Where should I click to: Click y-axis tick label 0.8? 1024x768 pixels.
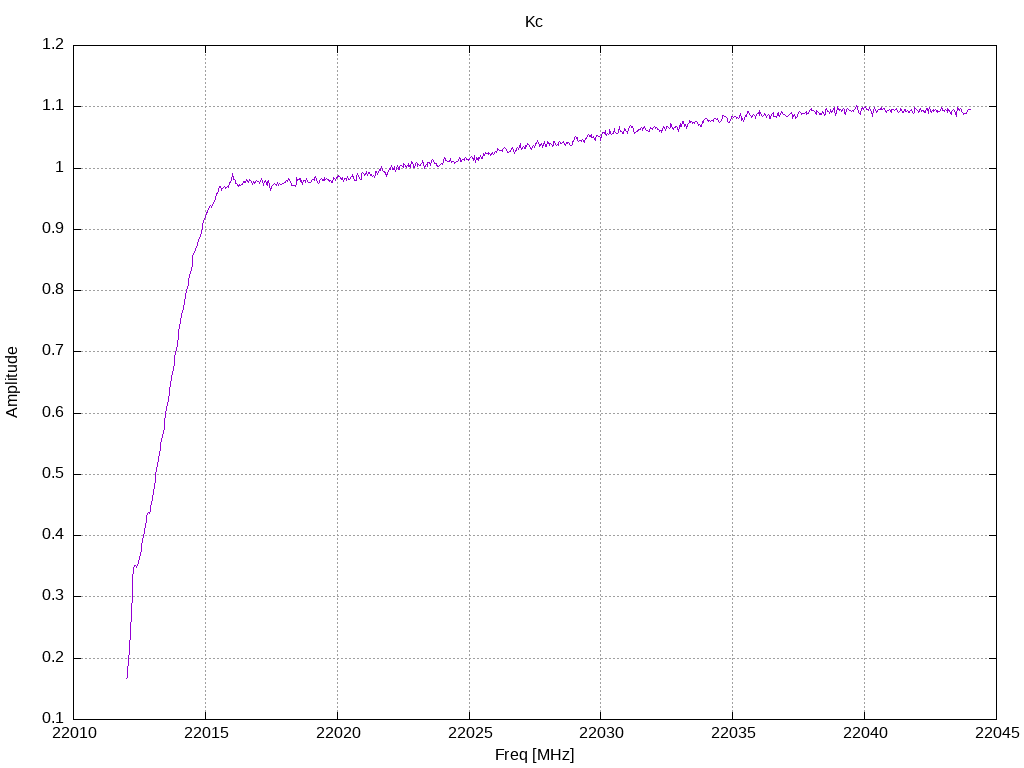coord(53,290)
